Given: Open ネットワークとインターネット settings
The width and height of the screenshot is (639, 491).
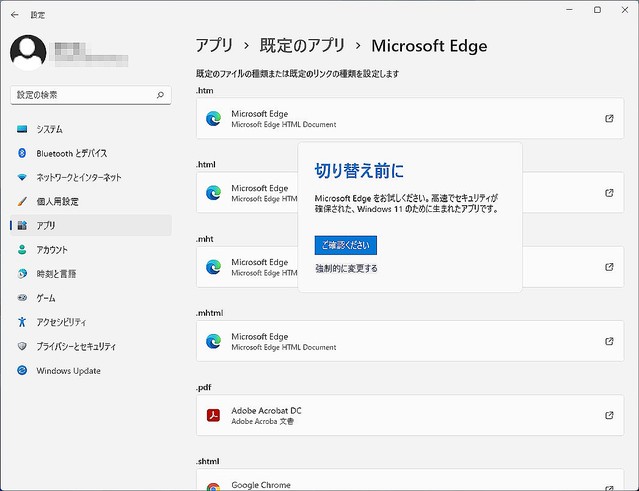Looking at the screenshot, I should coord(90,177).
